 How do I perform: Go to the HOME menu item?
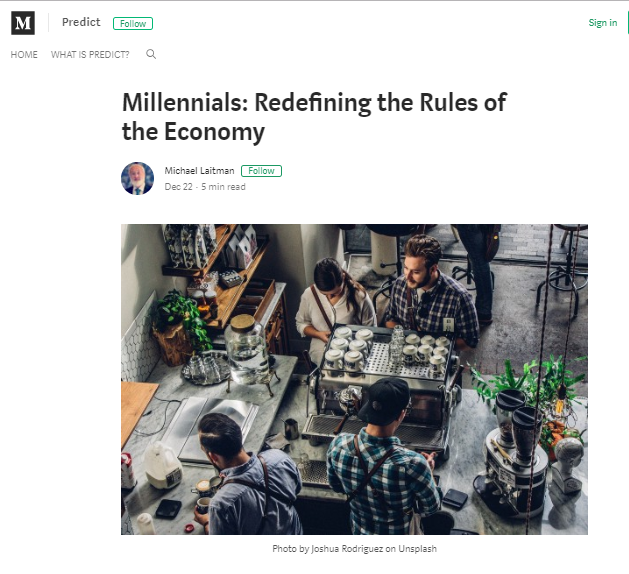click(x=24, y=54)
